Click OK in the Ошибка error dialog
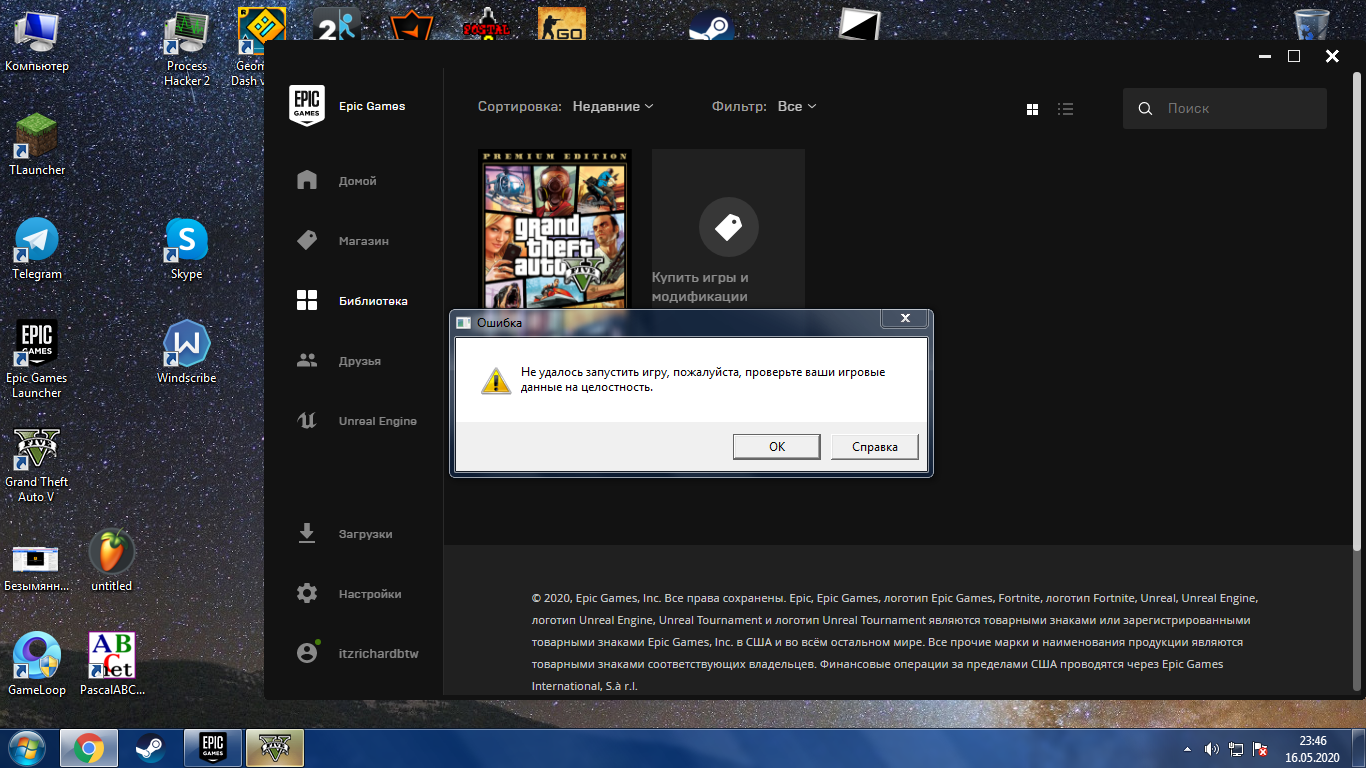 776,447
